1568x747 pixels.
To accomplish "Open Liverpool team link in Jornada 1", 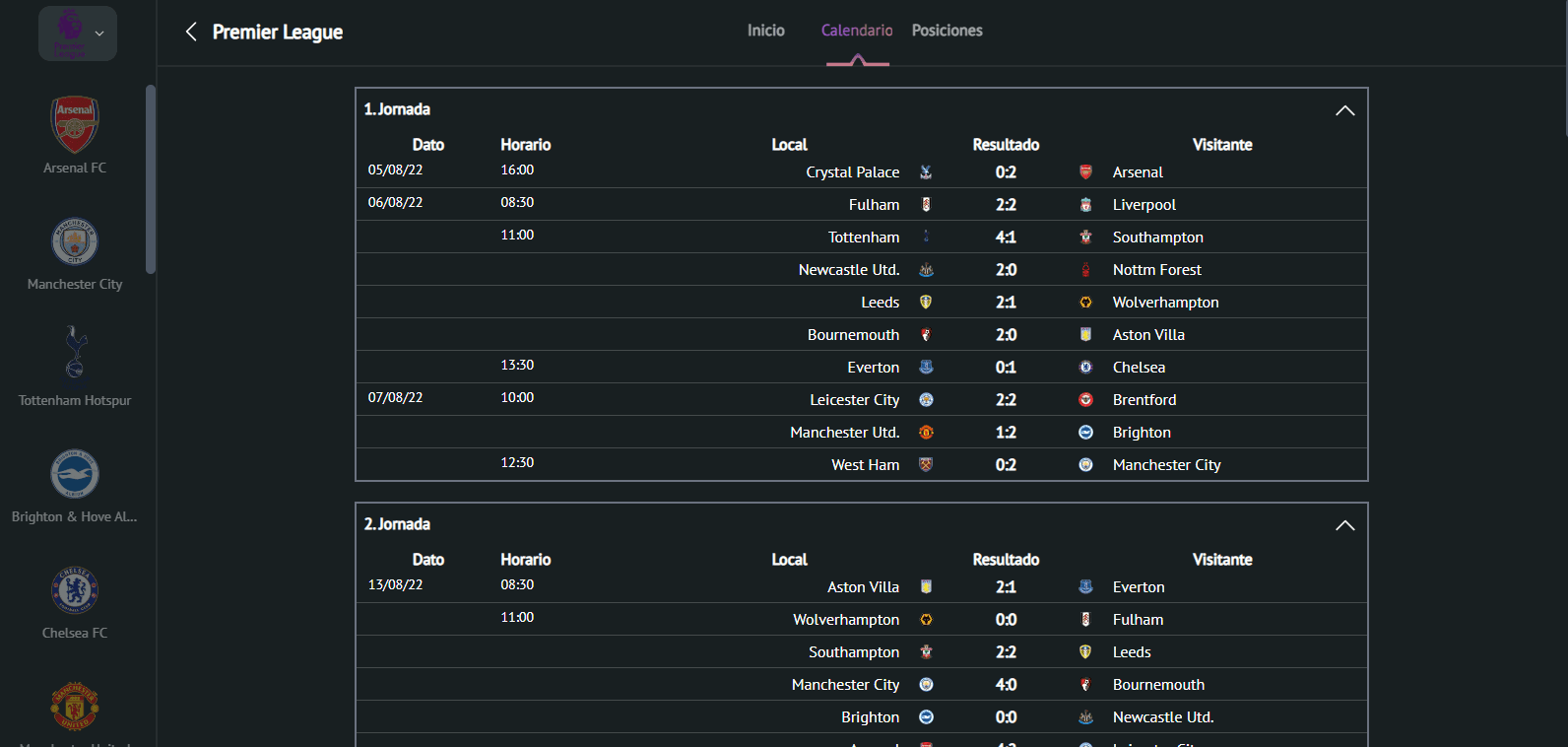I will (1143, 205).
